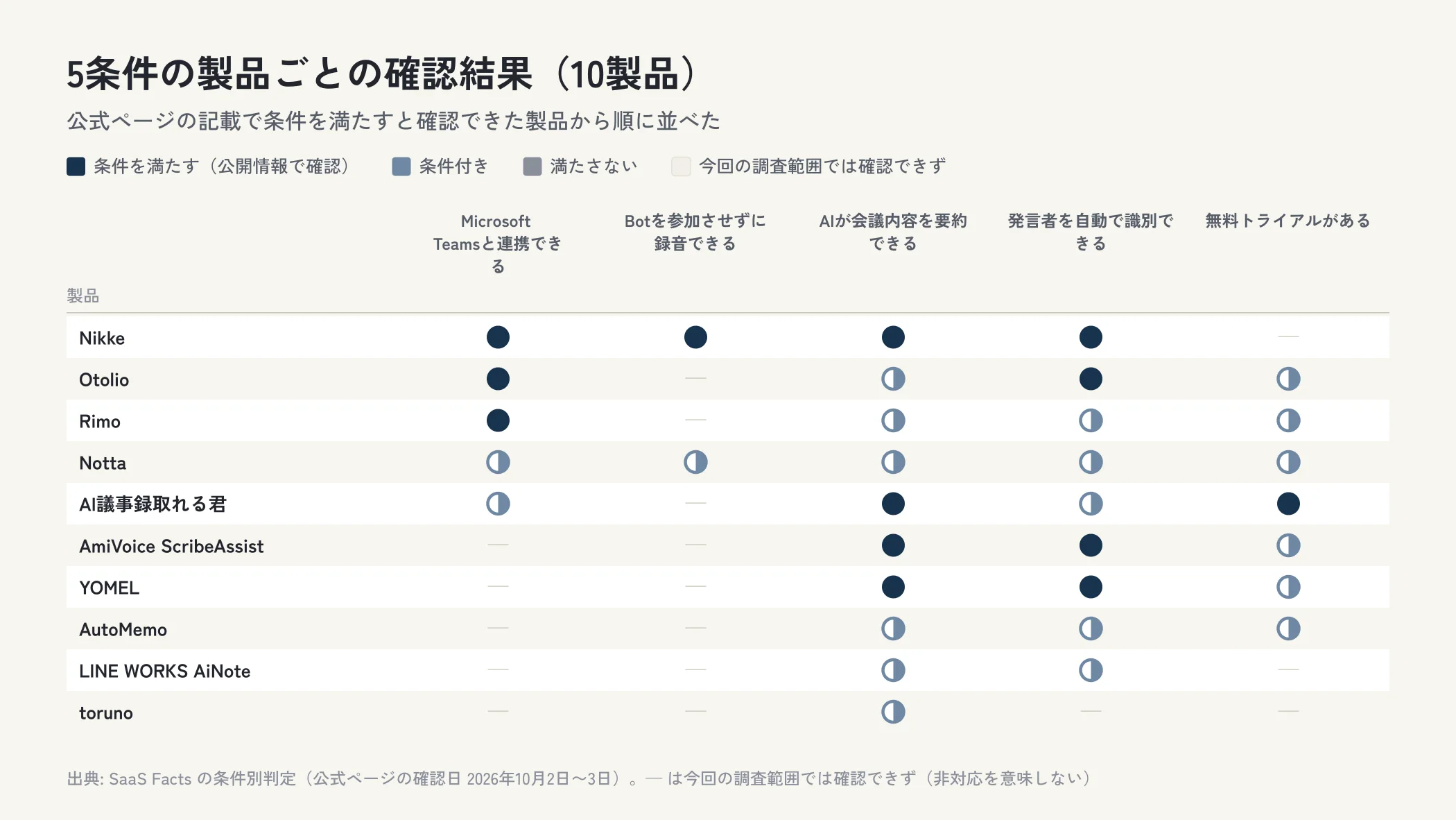The width and height of the screenshot is (1456, 820).
Task: Click Otolio's half circle under free trial column
Action: point(1288,379)
